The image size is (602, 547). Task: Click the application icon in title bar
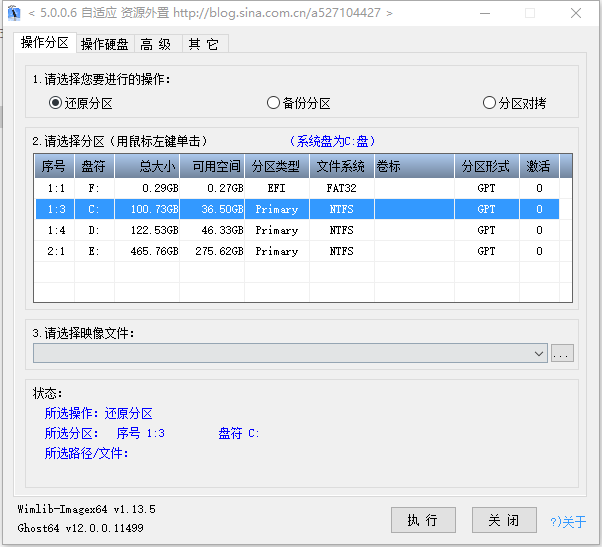pos(14,13)
